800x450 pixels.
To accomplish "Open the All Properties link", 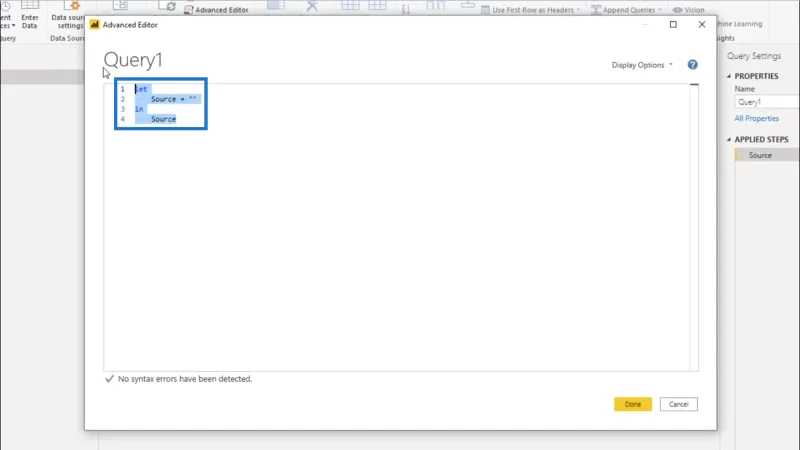I will tap(757, 118).
